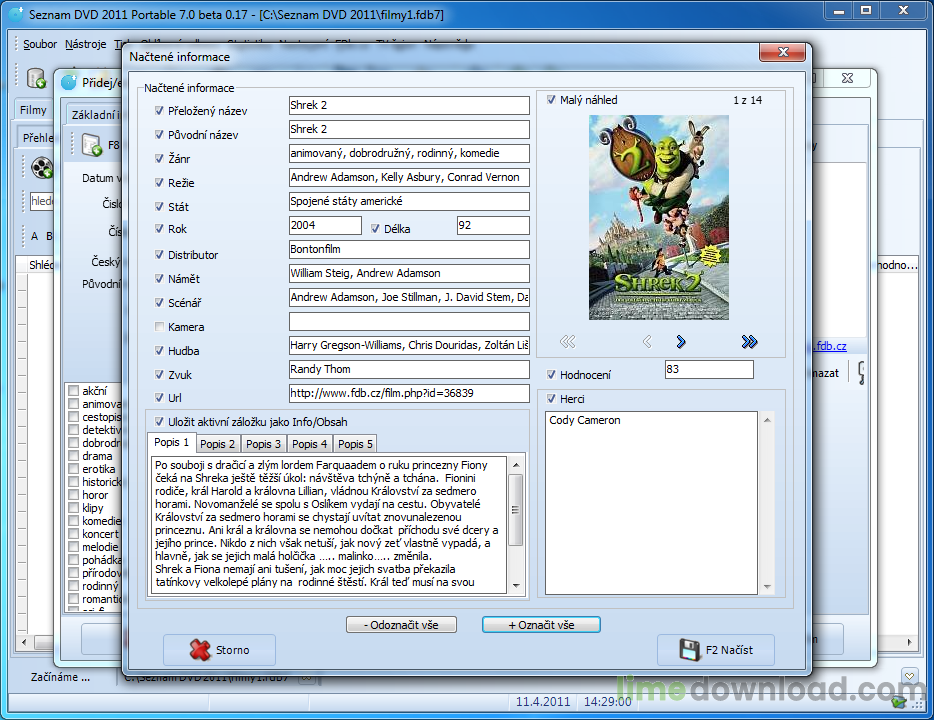Jump to the last poster with double-right arrows

tap(750, 341)
